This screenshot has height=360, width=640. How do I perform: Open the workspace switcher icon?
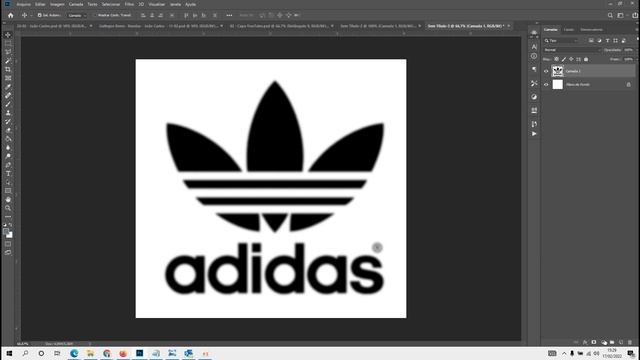click(621, 15)
